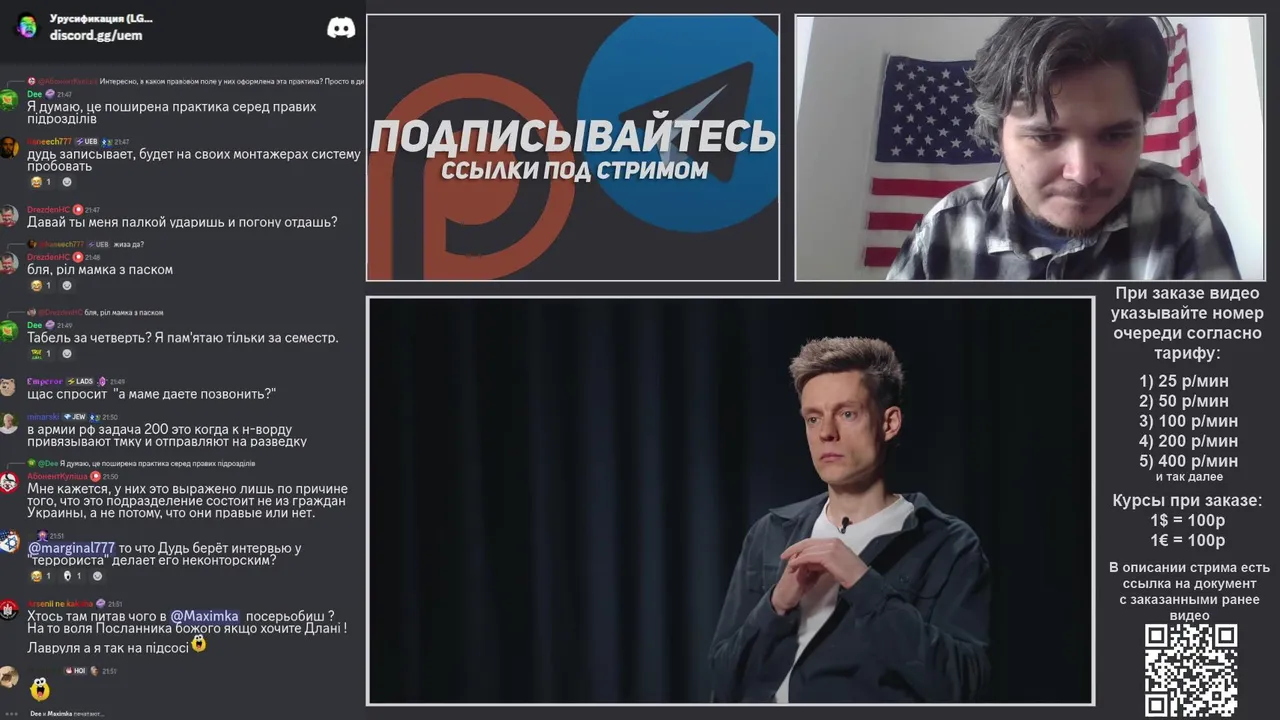Click the webcam feed with the US flag
The image size is (1280, 720).
[x=1030, y=148]
